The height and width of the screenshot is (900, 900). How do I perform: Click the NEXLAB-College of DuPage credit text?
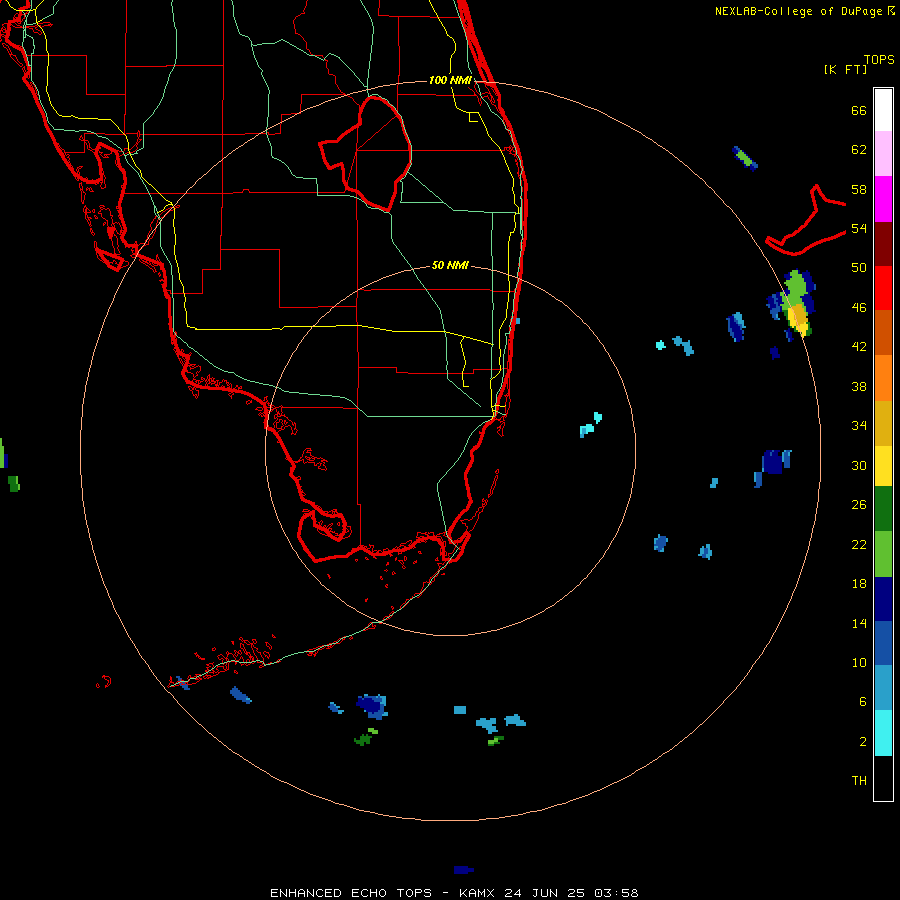pyautogui.click(x=798, y=11)
